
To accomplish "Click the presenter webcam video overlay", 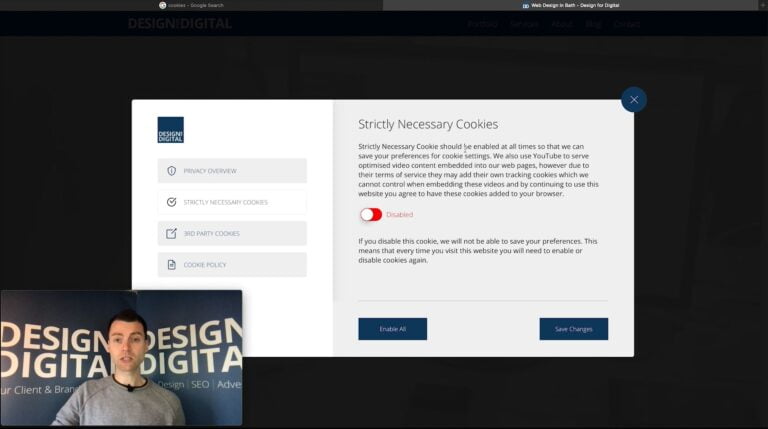I will click(121, 358).
